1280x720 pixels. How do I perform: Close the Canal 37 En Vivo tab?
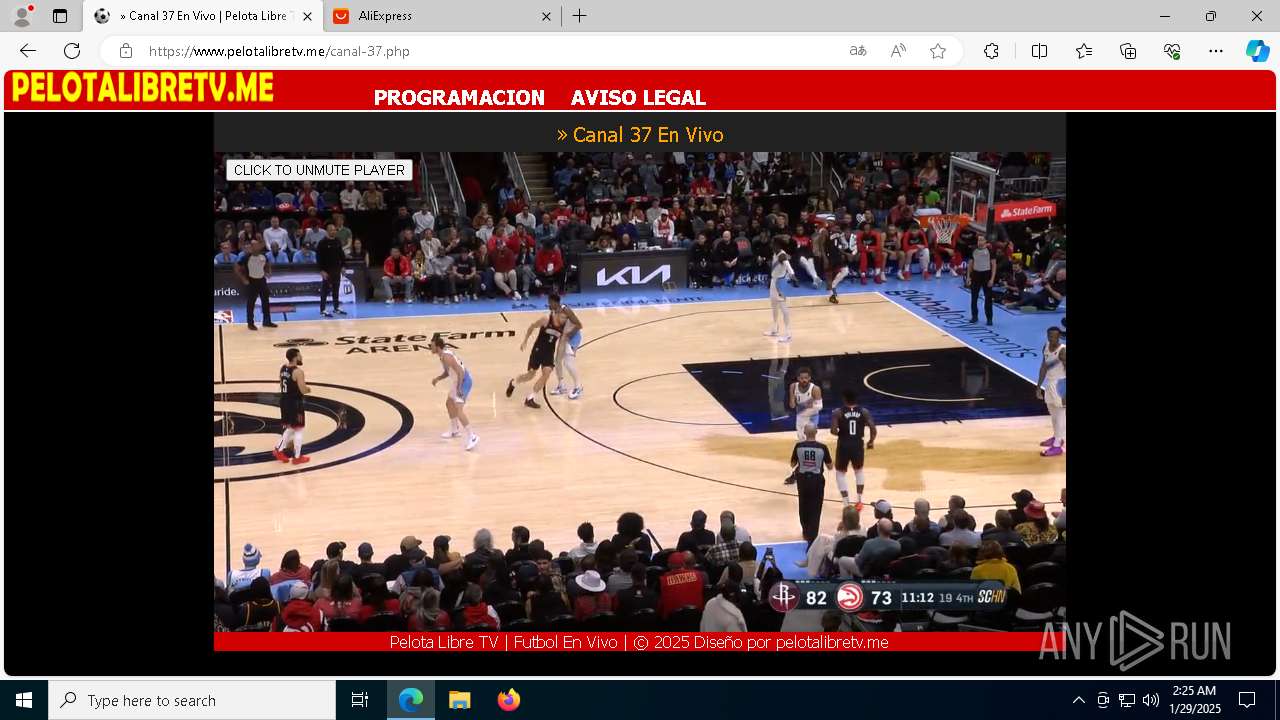(x=307, y=16)
